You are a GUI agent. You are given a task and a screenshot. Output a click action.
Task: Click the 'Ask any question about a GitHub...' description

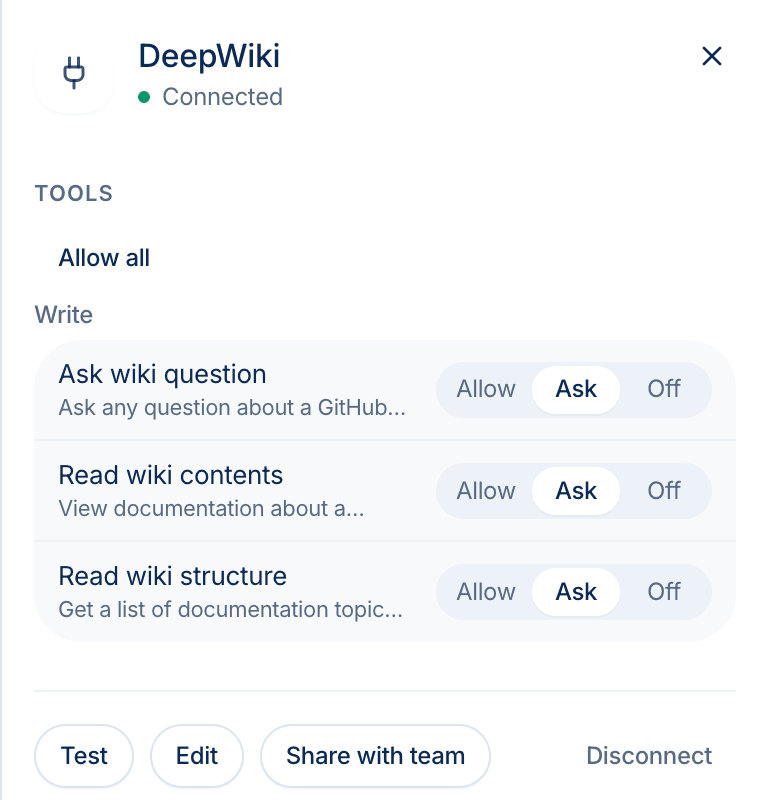pos(232,408)
